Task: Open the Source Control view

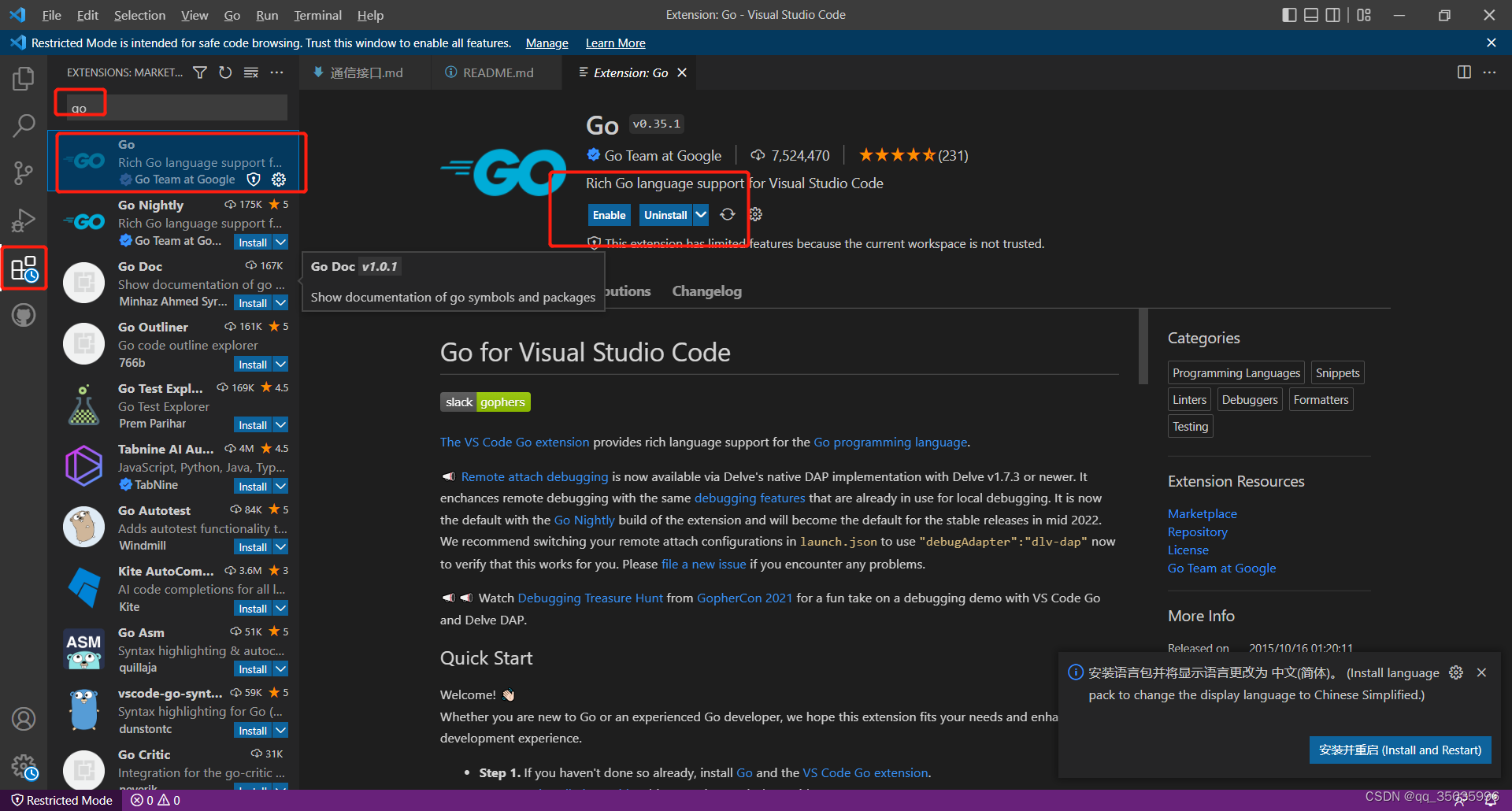Action: (x=24, y=173)
